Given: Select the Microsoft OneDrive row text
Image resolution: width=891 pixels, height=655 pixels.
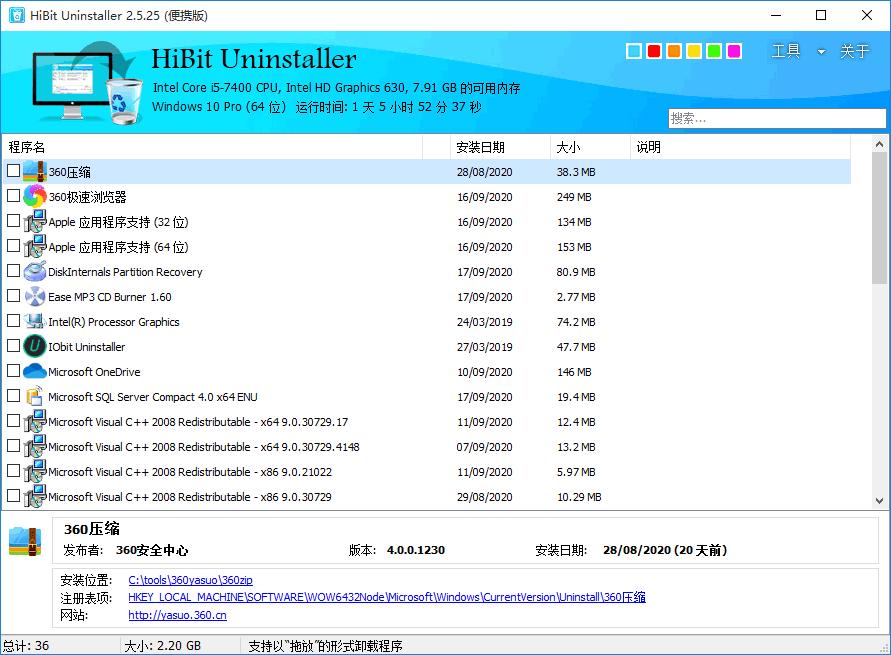Looking at the screenshot, I should coord(94,372).
